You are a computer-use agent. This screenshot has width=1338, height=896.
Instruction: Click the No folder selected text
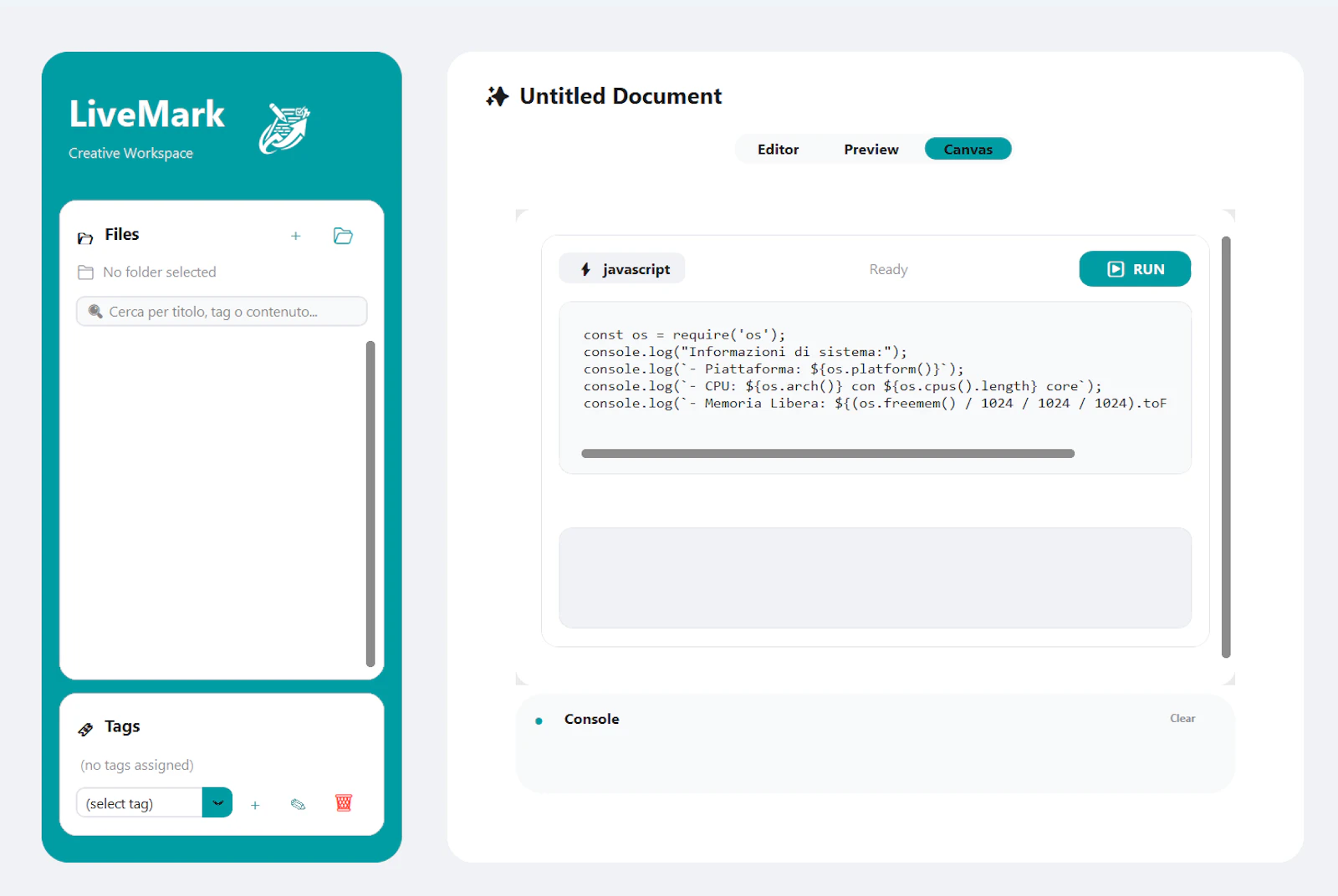tap(159, 272)
